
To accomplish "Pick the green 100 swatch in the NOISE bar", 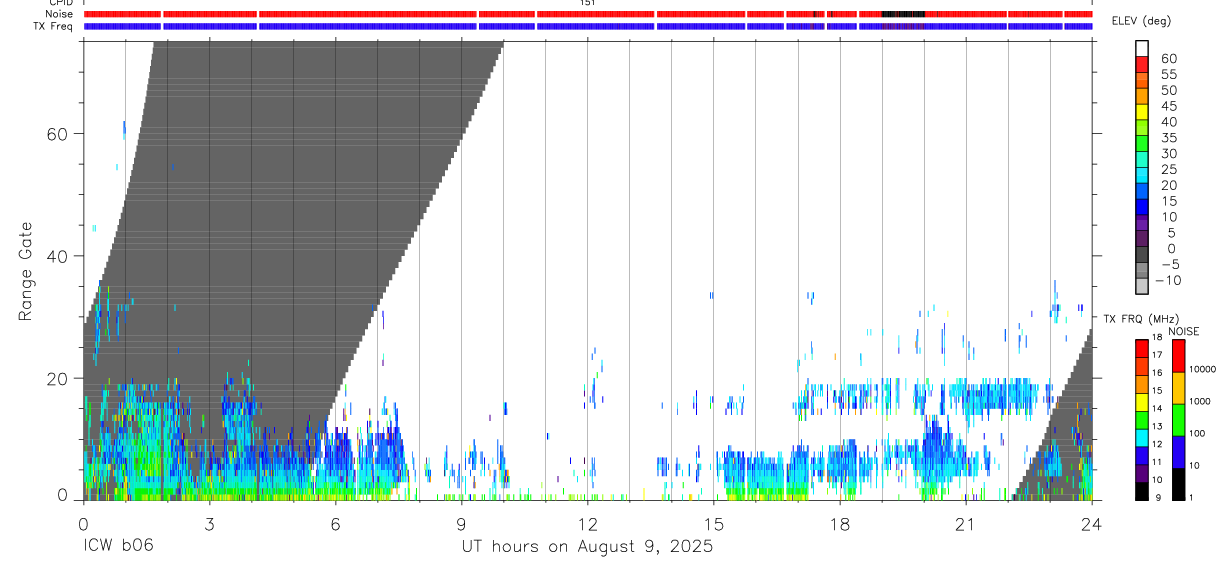I will point(1179,419).
